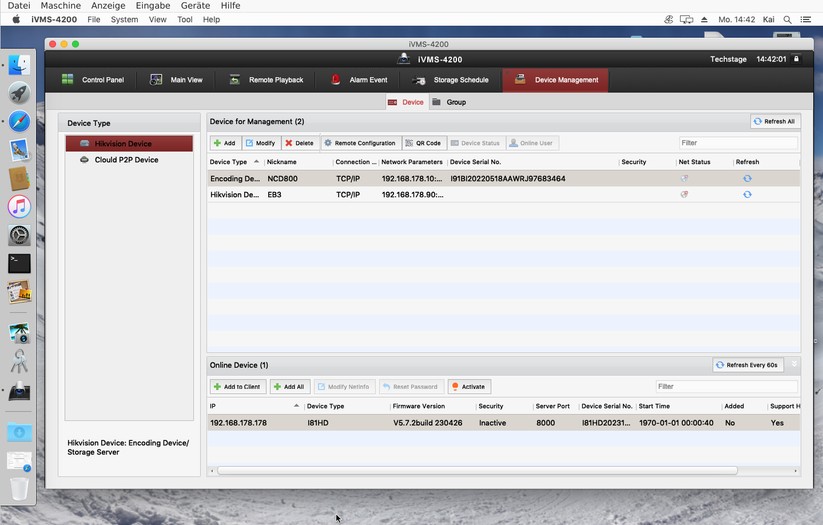Click the Add All button

(290, 386)
